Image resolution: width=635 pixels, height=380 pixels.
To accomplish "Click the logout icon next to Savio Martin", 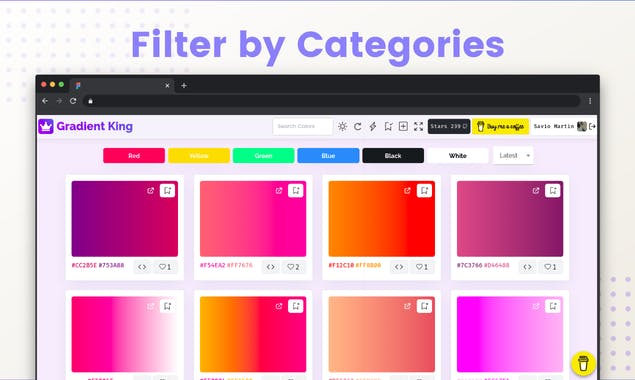I will (592, 126).
